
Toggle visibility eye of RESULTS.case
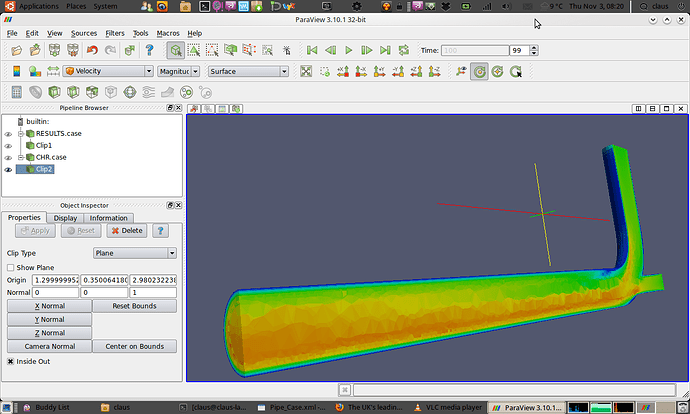8,134
